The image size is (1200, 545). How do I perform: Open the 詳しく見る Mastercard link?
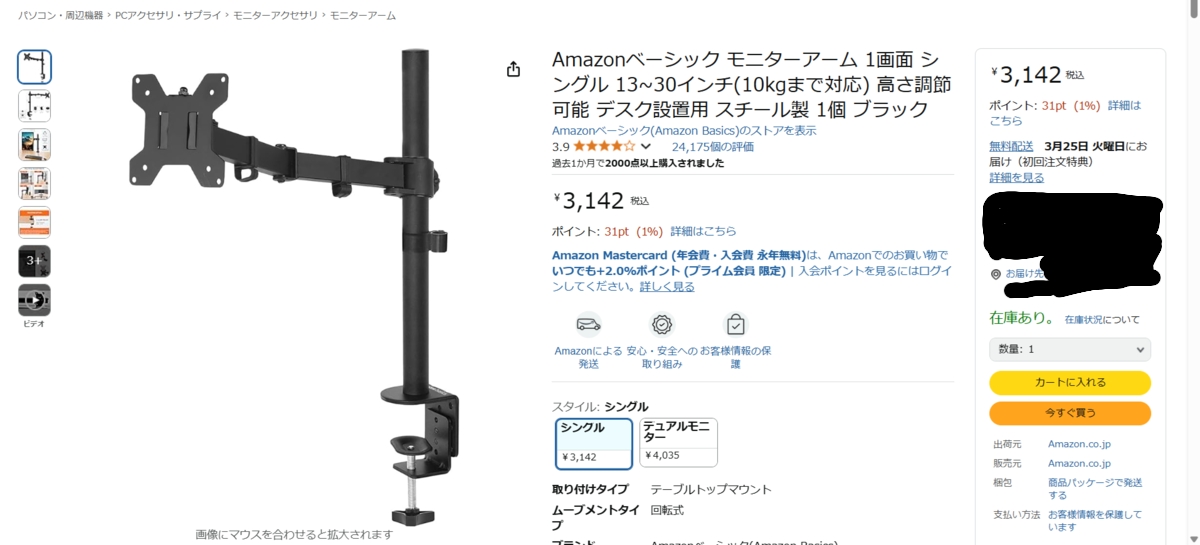667,287
